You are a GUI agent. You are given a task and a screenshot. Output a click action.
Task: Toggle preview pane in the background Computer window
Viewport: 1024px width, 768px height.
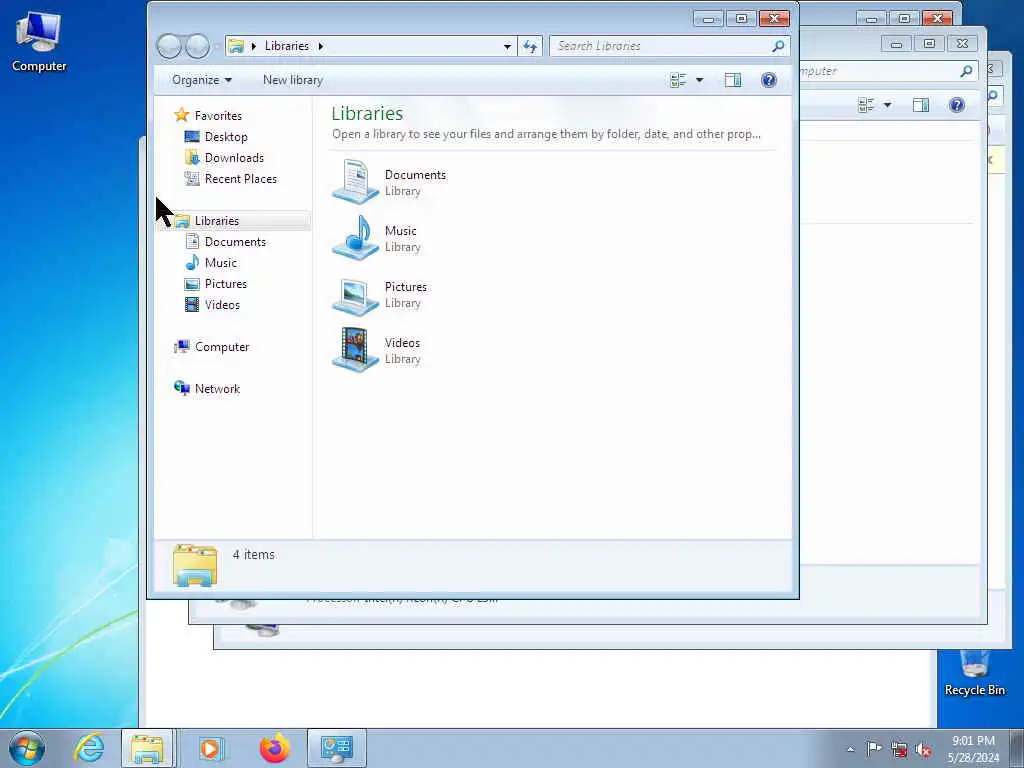tap(921, 104)
